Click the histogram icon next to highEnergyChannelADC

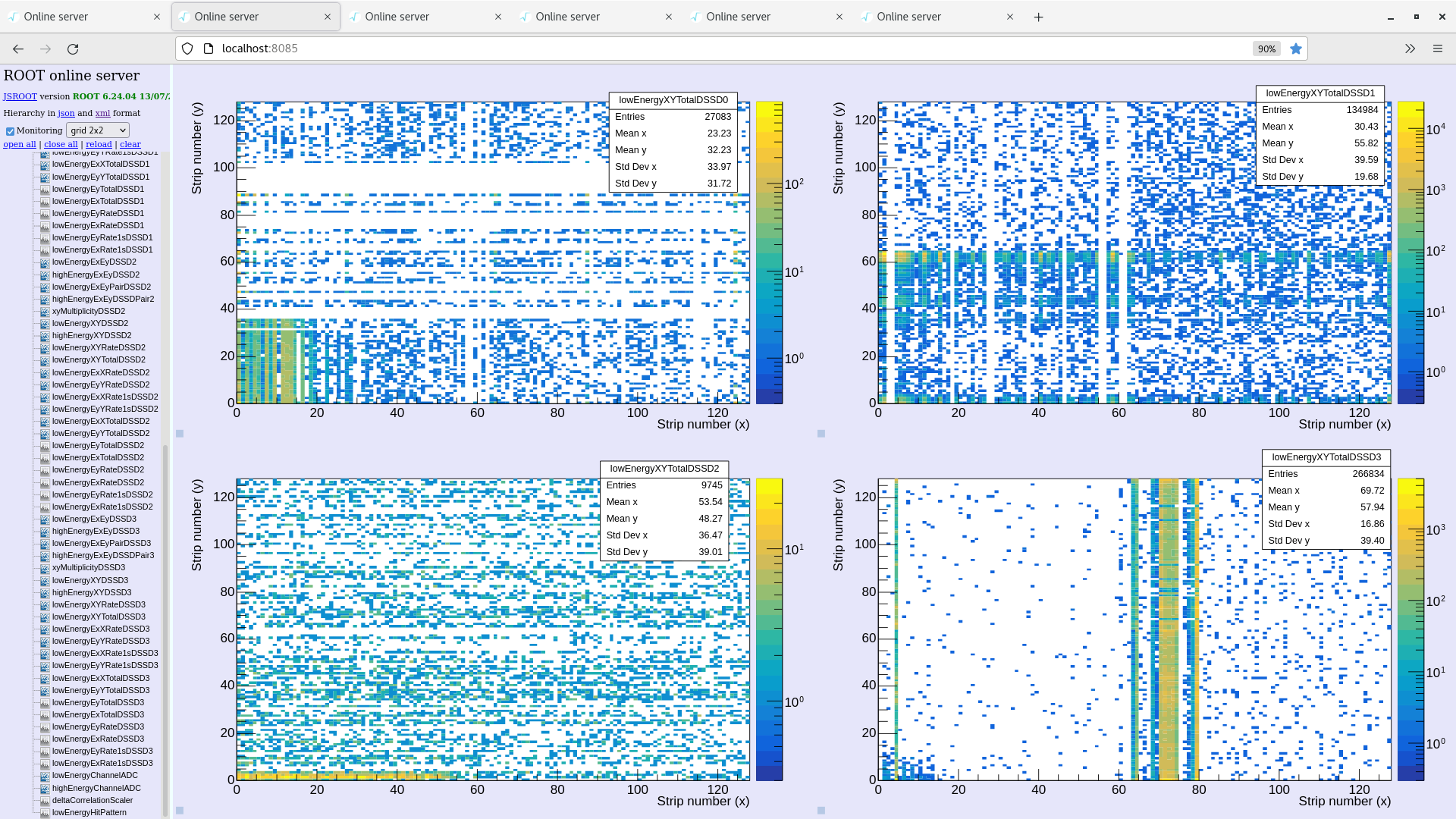(x=44, y=788)
